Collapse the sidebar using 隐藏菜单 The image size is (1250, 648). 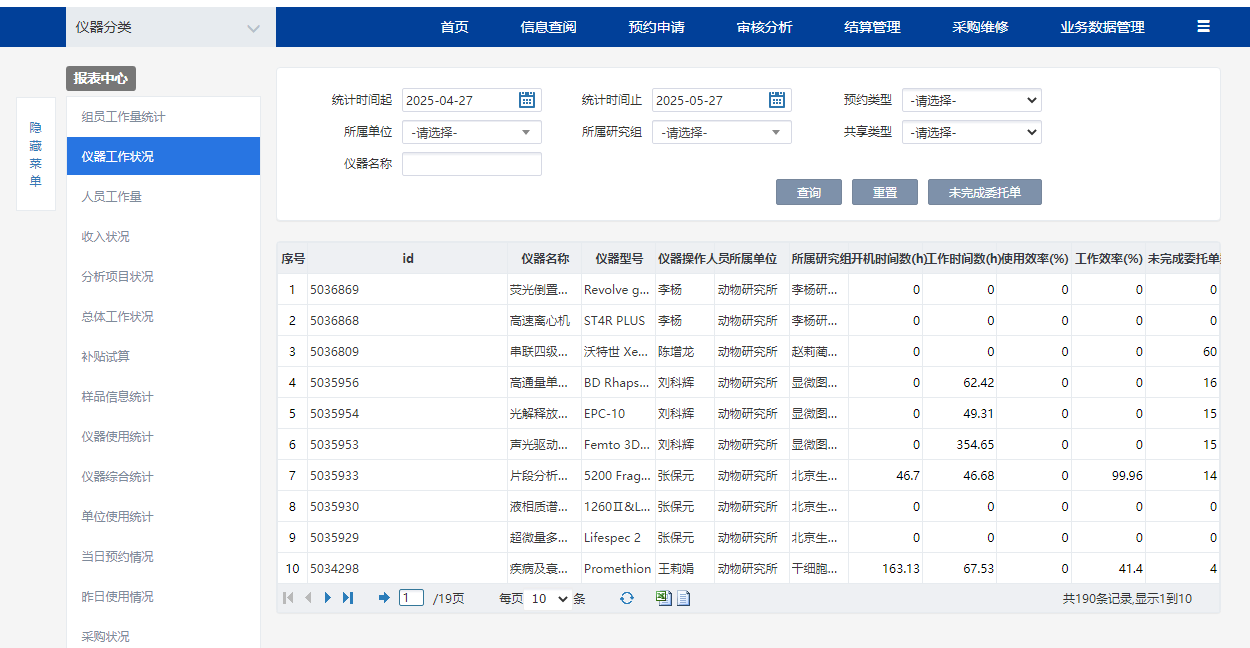pyautogui.click(x=36, y=154)
